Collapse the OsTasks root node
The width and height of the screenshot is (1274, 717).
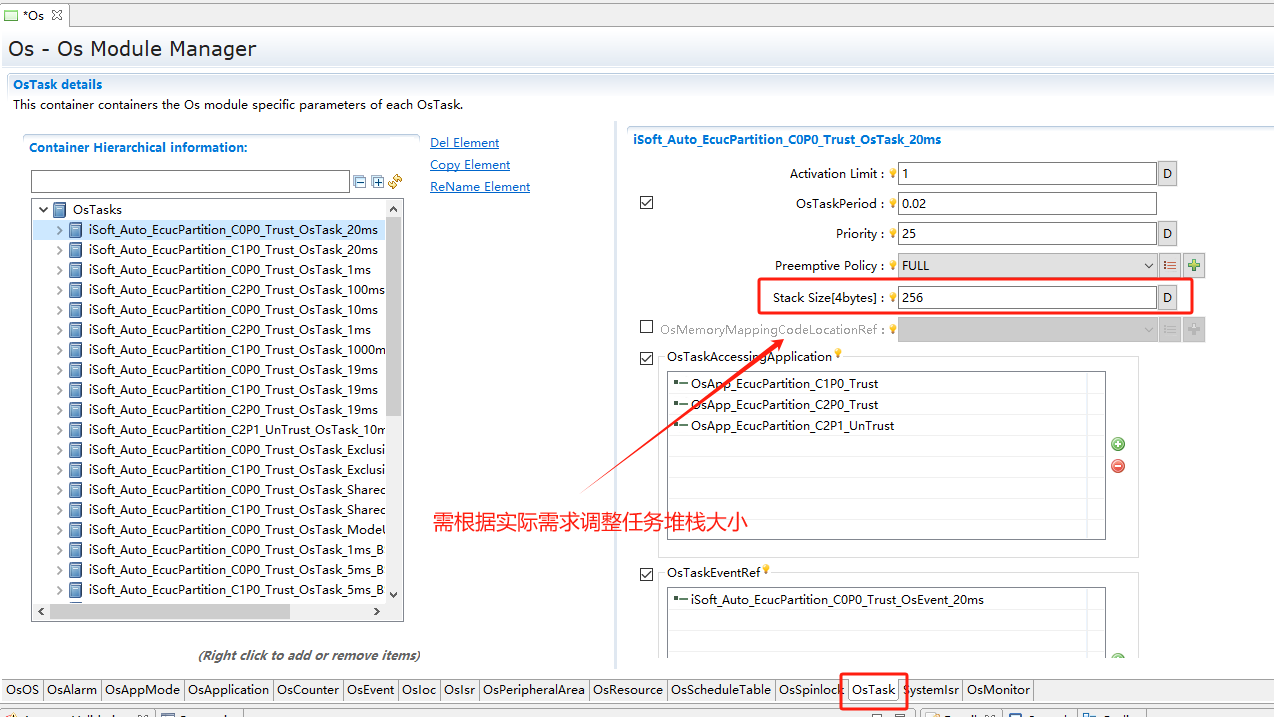coord(43,210)
